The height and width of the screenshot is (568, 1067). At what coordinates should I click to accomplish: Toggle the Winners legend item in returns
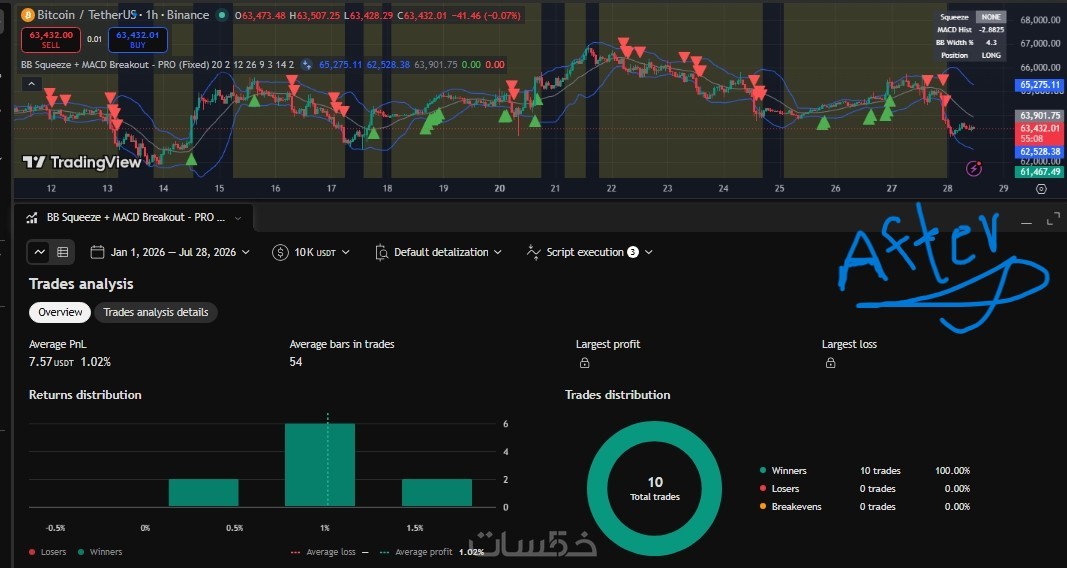[x=100, y=552]
